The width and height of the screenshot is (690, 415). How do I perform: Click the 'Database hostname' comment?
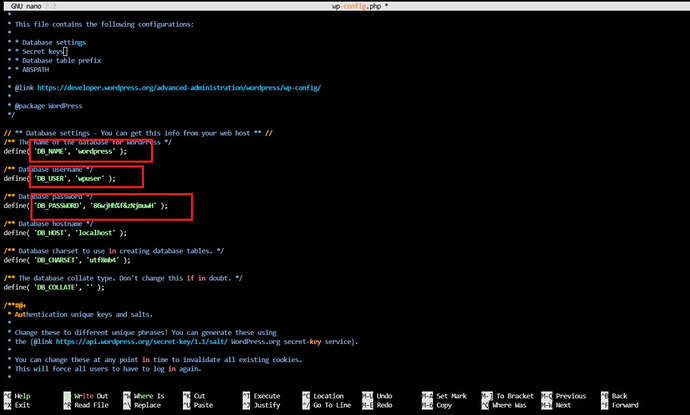click(x=48, y=224)
